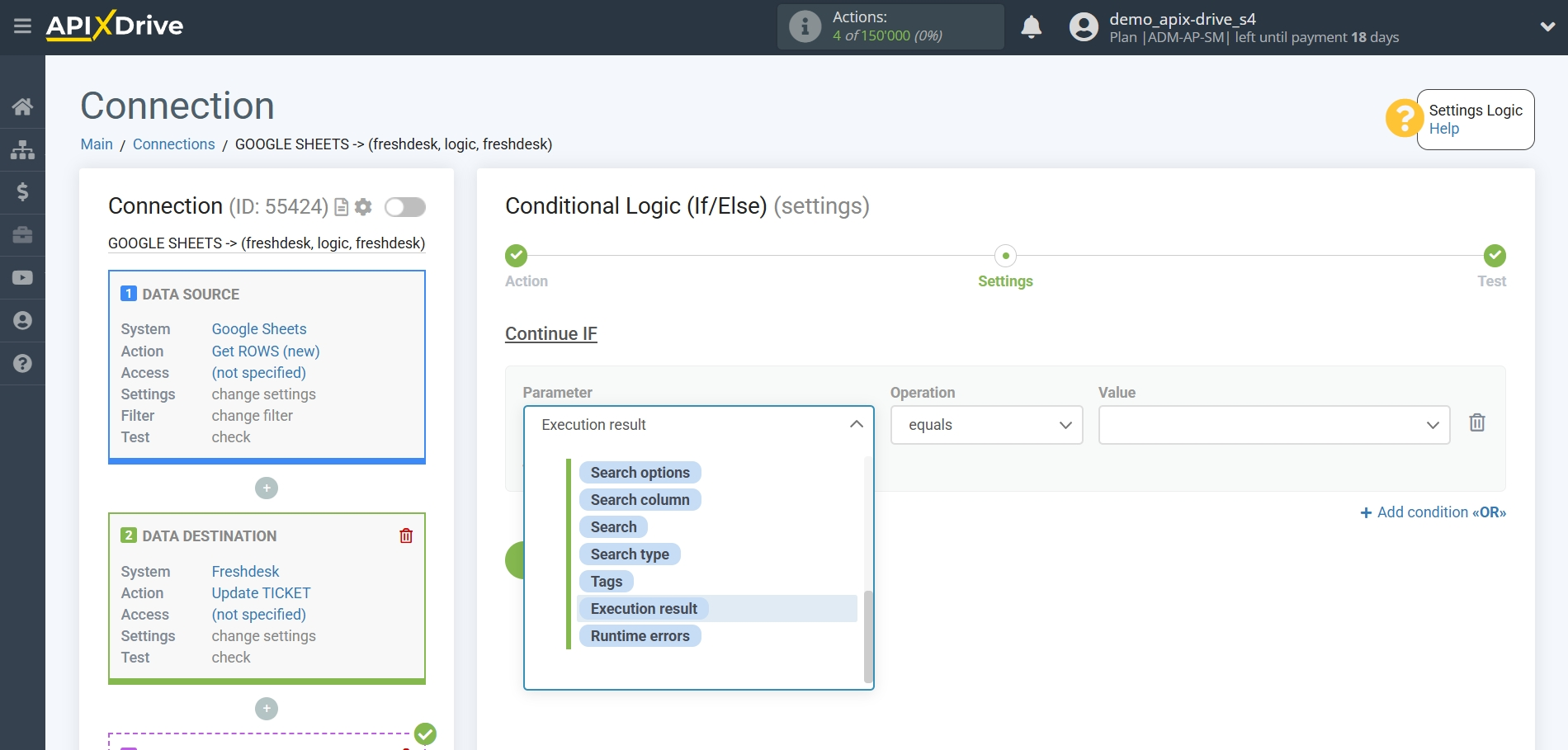Viewport: 1568px width, 750px height.
Task: Click the yellow Settings Logic help icon
Action: (1404, 119)
